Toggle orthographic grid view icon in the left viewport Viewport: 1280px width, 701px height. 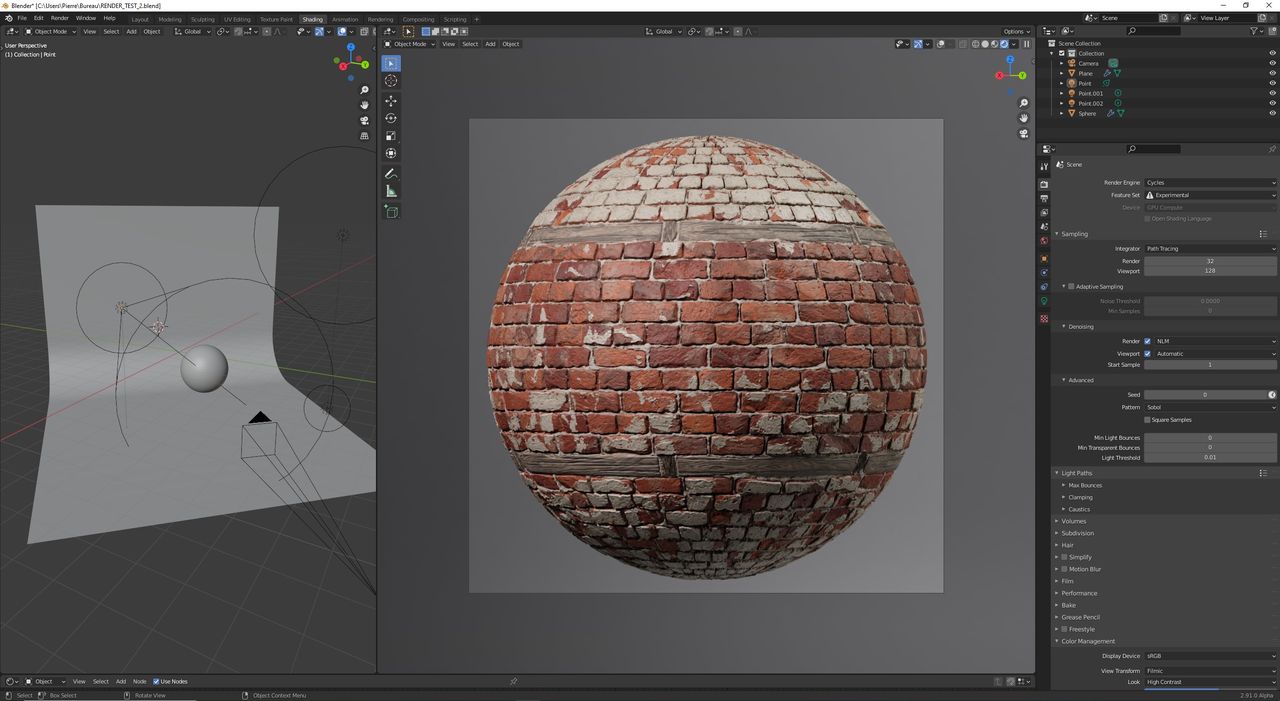coord(364,136)
